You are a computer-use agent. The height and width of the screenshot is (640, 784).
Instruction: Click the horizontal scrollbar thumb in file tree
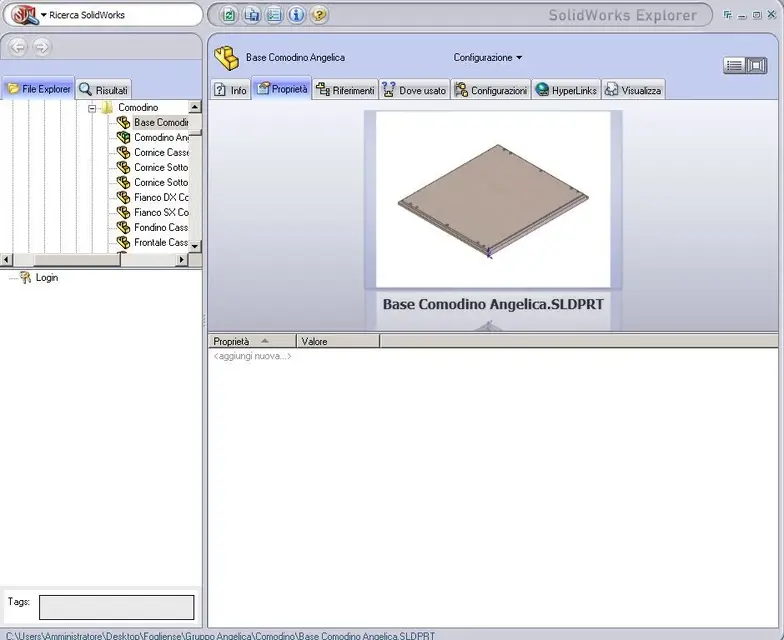click(76, 260)
